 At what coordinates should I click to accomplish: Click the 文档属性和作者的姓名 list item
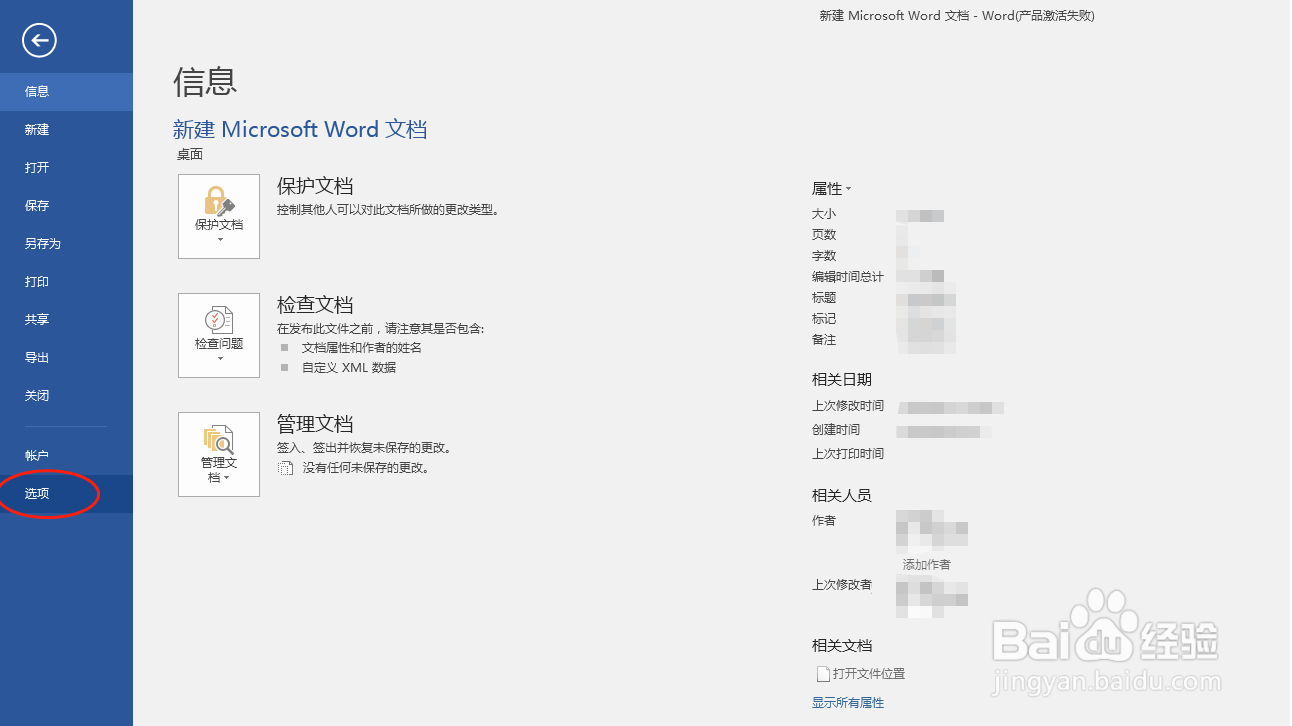362,348
